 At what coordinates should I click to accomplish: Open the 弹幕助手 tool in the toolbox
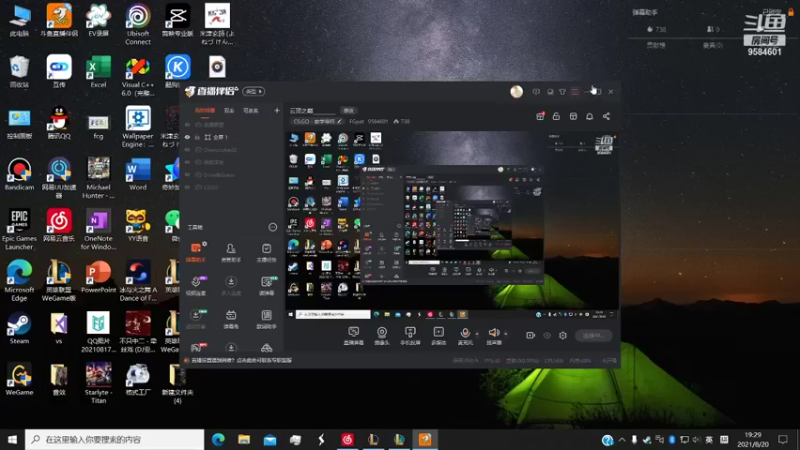tap(196, 253)
